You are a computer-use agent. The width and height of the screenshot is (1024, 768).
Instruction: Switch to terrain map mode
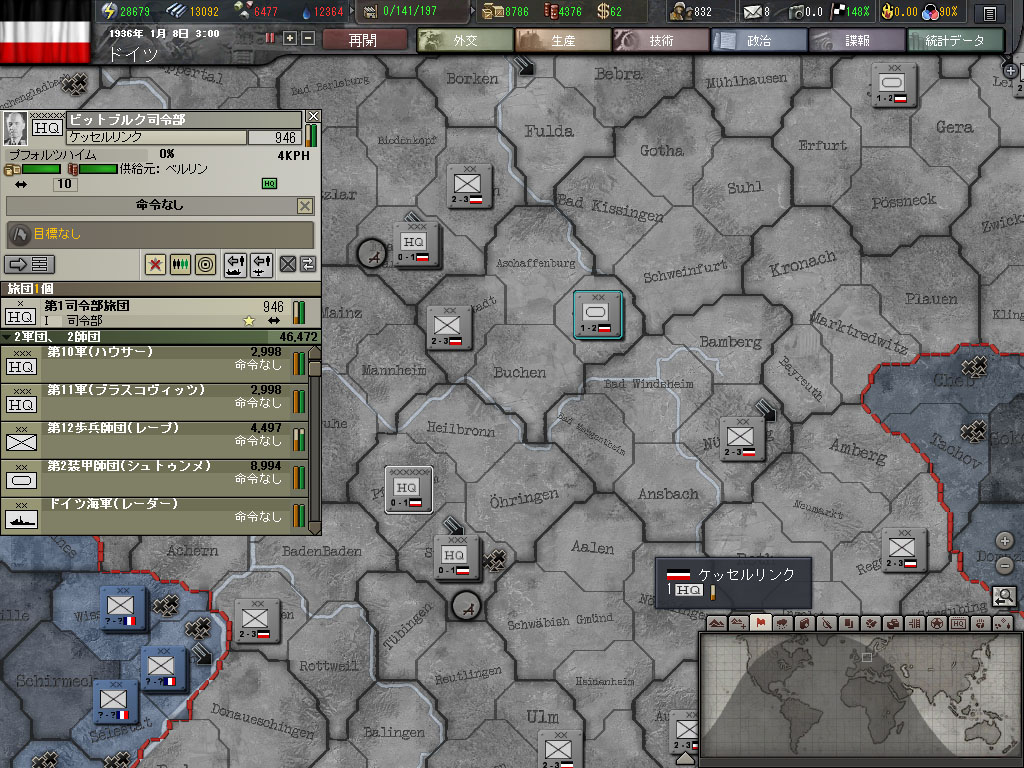(x=716, y=624)
